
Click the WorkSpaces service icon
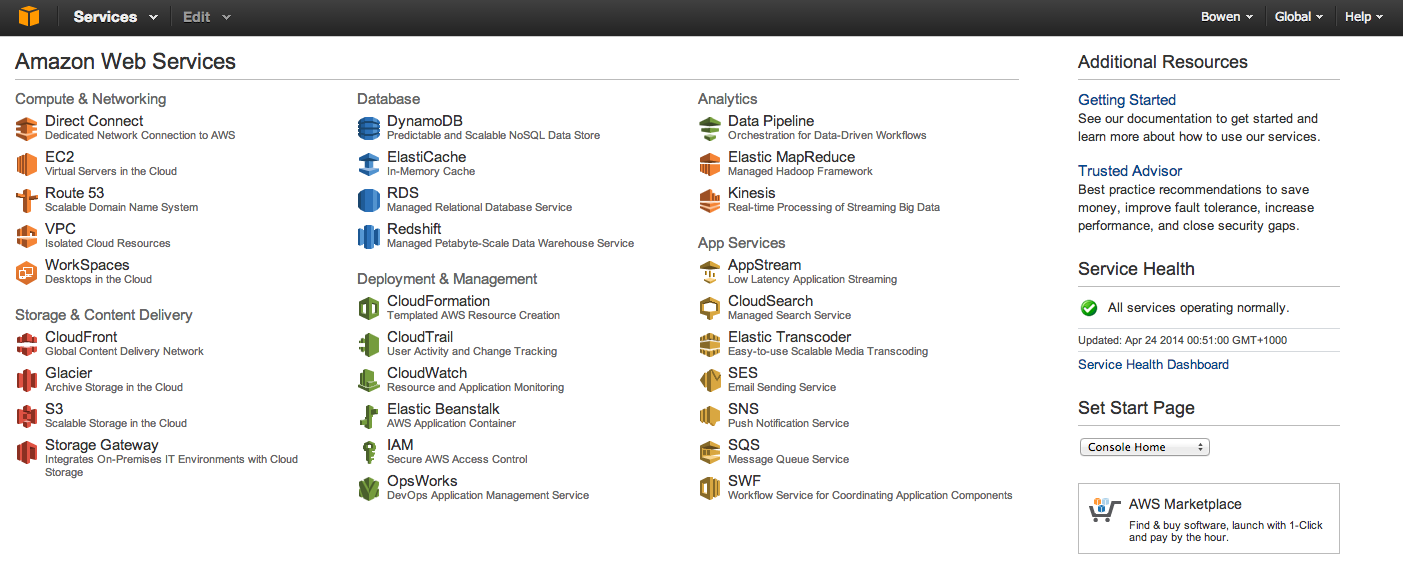click(x=27, y=272)
